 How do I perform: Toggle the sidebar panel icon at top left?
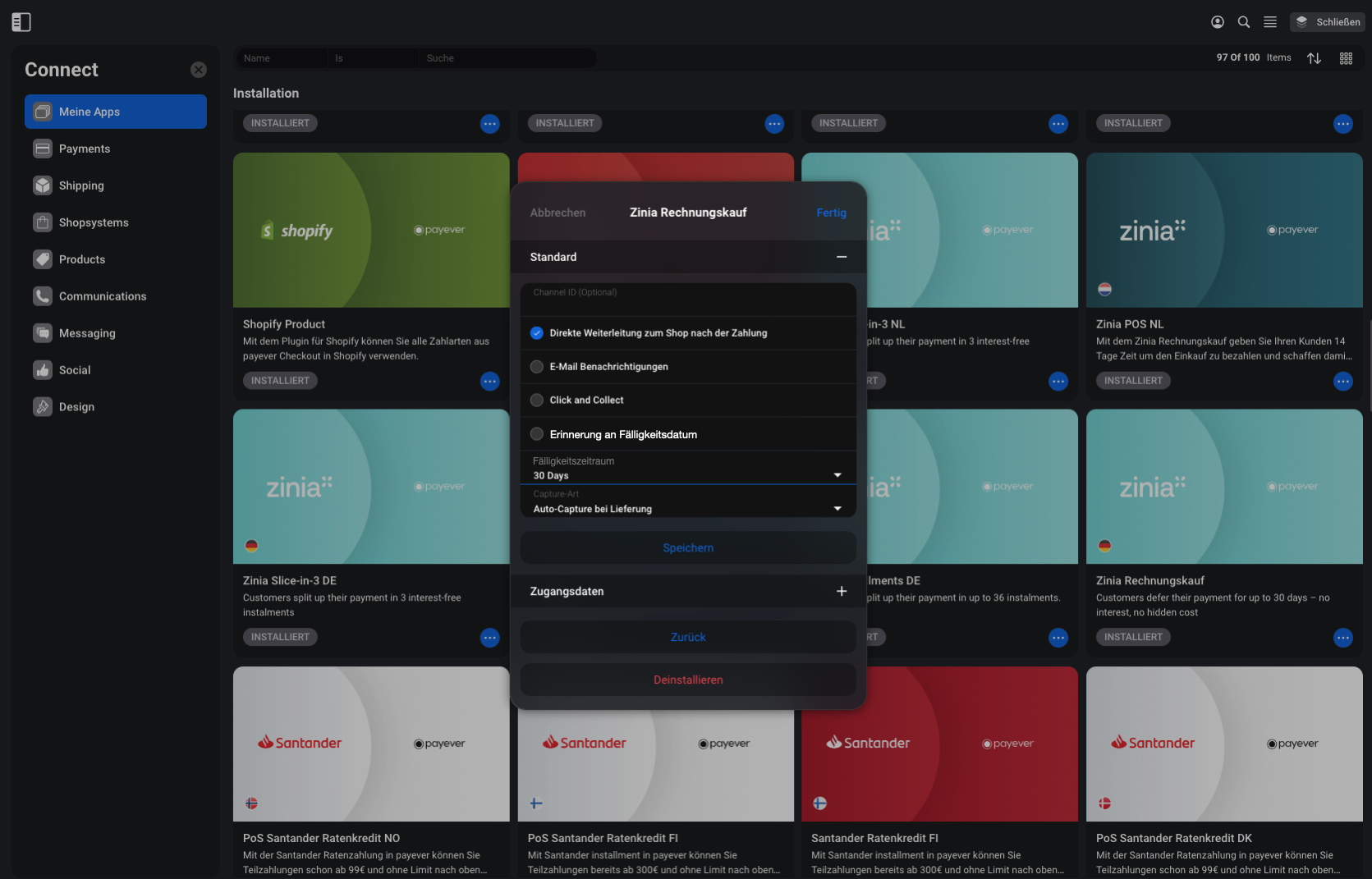(21, 22)
